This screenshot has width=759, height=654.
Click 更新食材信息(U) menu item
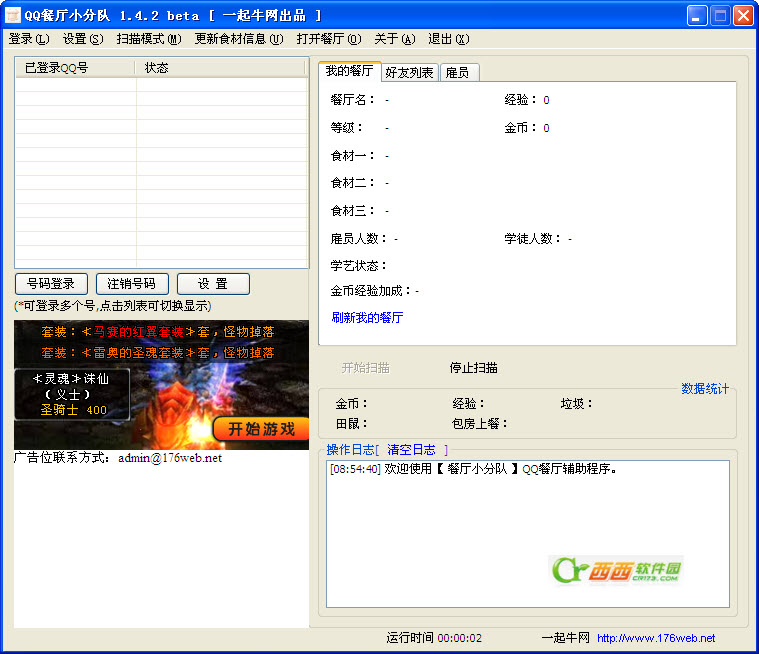(239, 39)
